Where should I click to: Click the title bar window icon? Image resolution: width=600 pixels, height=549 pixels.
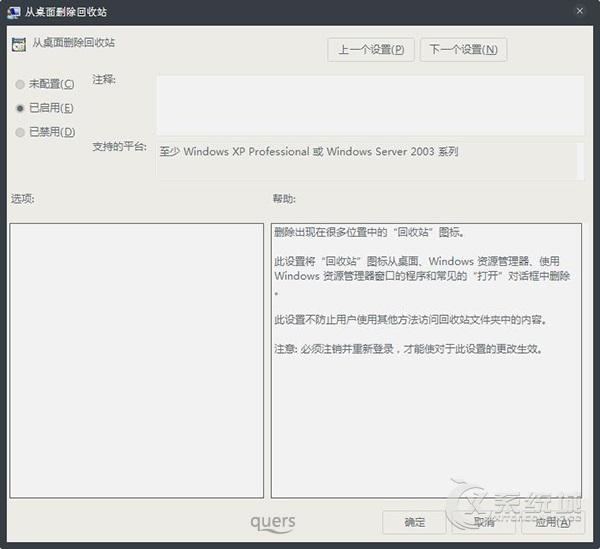13,12
